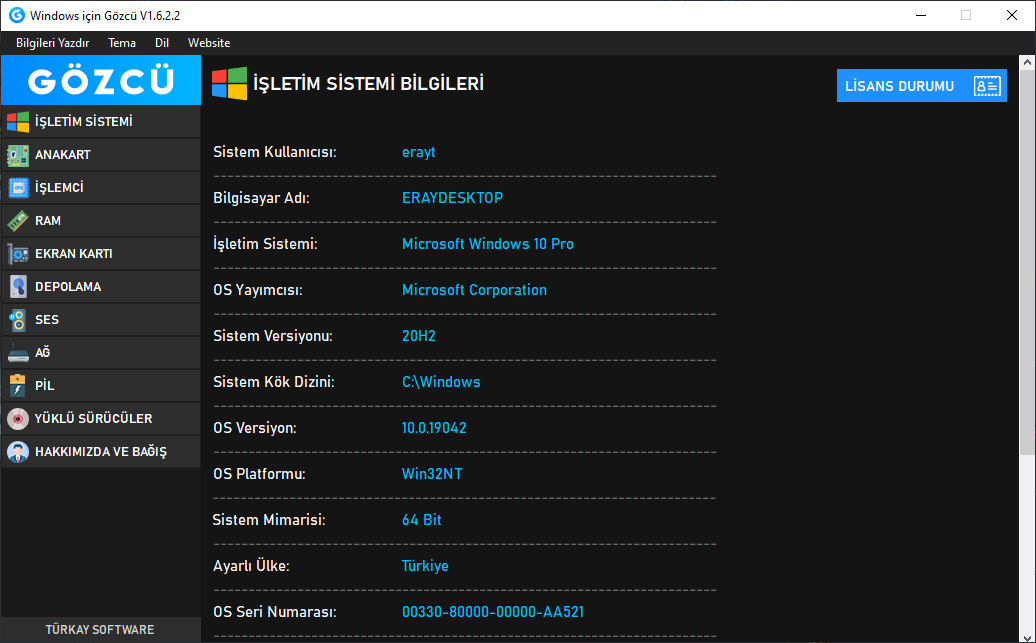
Task: Click the system version value 20H2
Action: [x=419, y=336]
